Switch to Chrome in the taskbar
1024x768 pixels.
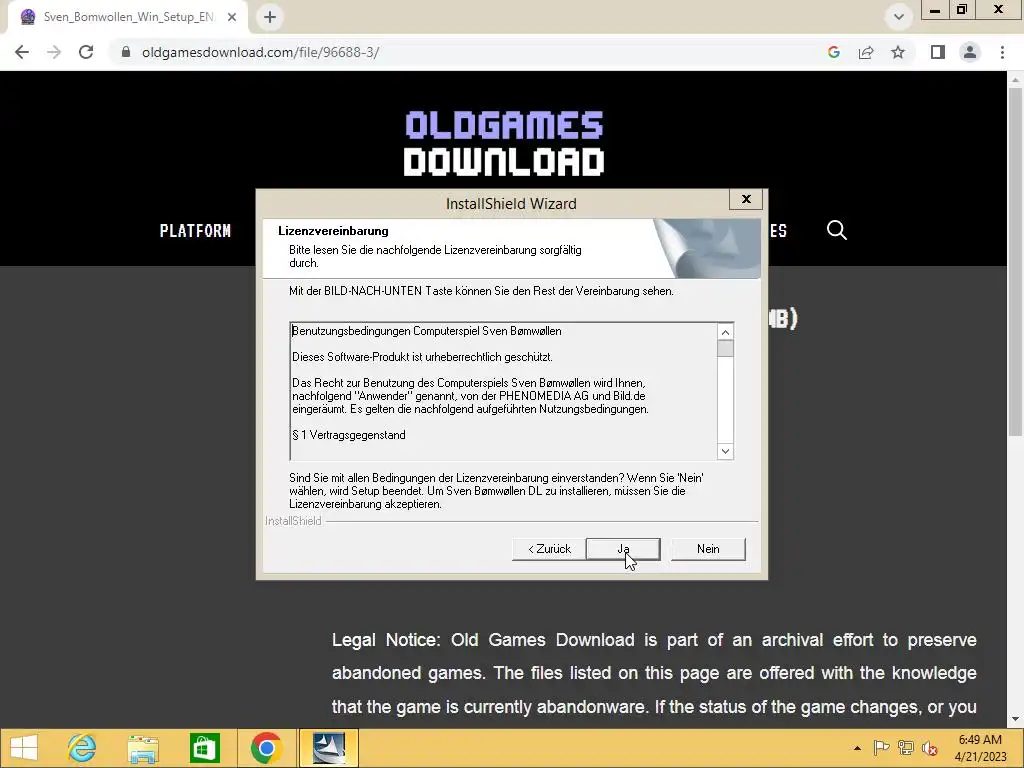click(x=266, y=748)
